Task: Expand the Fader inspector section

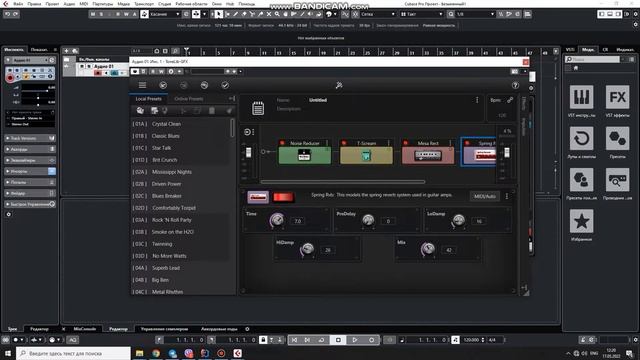Action: [30, 193]
